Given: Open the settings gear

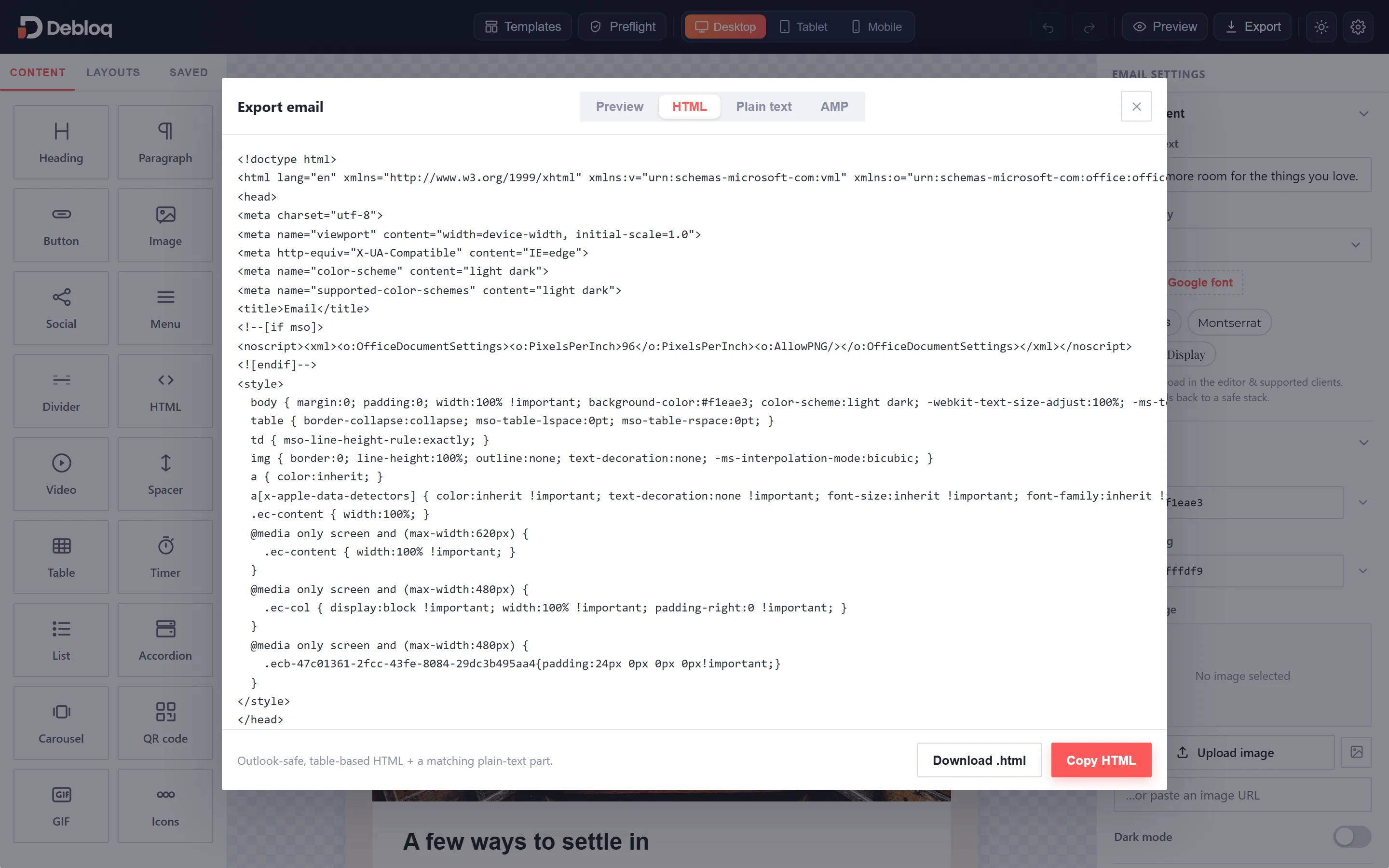Looking at the screenshot, I should 1358,27.
